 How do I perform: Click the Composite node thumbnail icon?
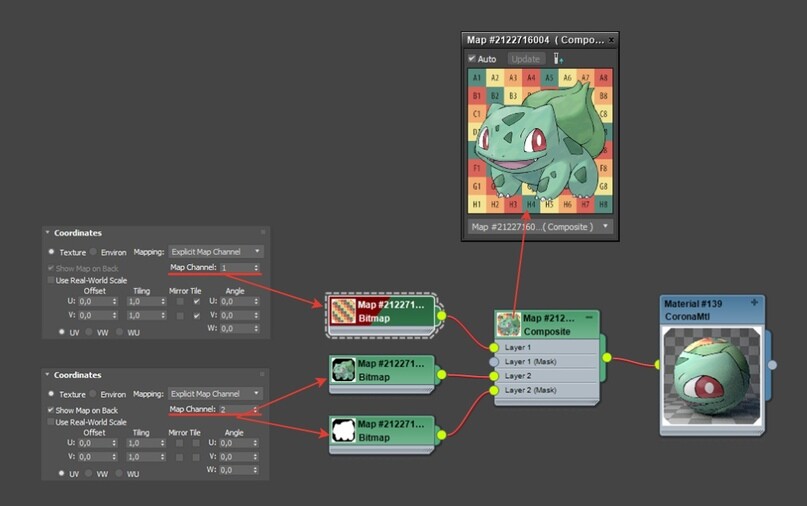click(508, 324)
